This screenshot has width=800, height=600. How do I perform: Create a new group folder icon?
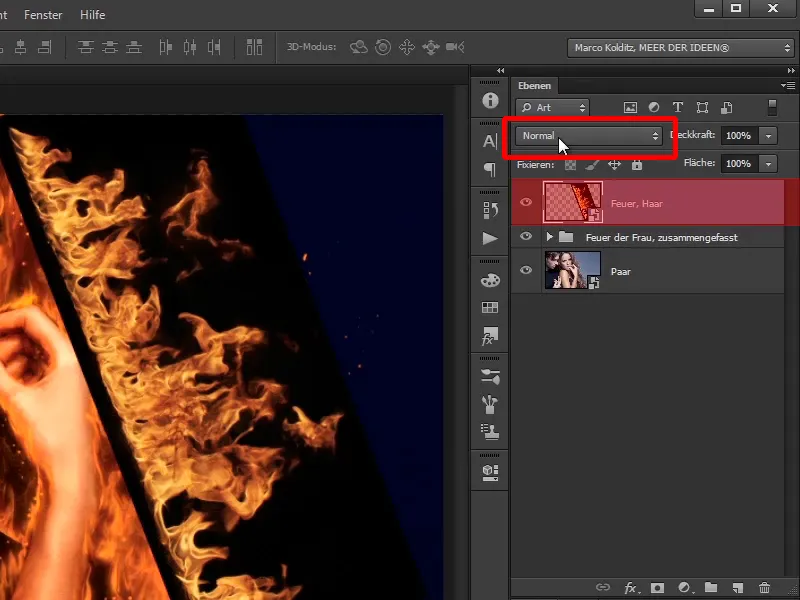(711, 588)
